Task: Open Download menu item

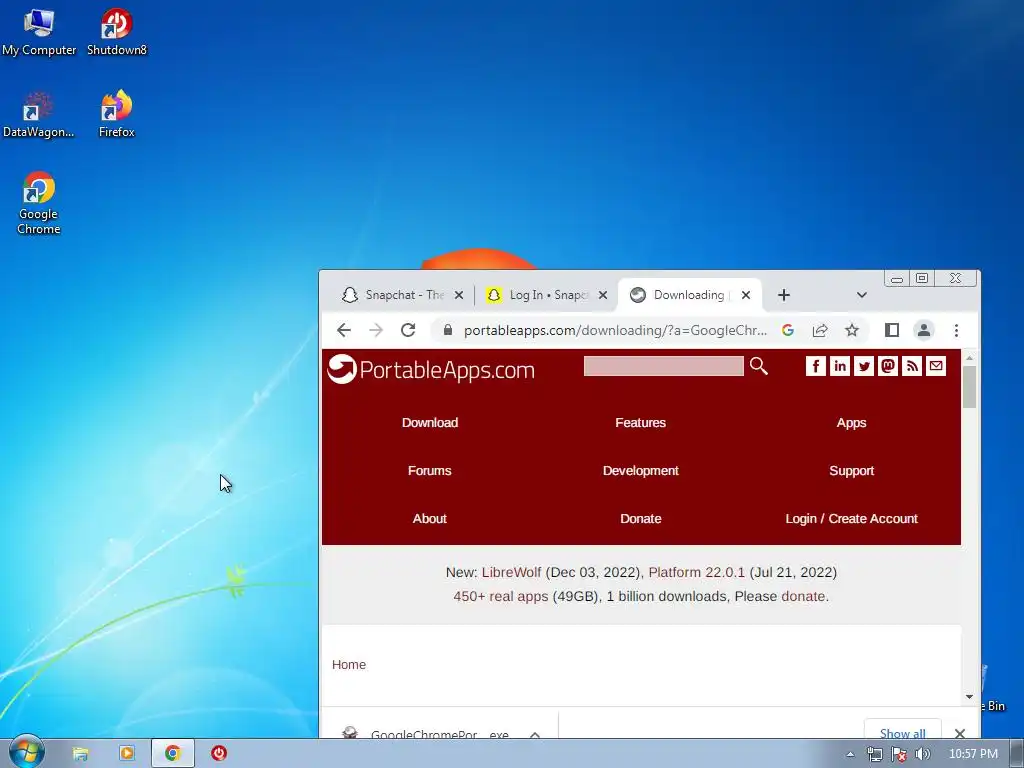Action: click(430, 423)
